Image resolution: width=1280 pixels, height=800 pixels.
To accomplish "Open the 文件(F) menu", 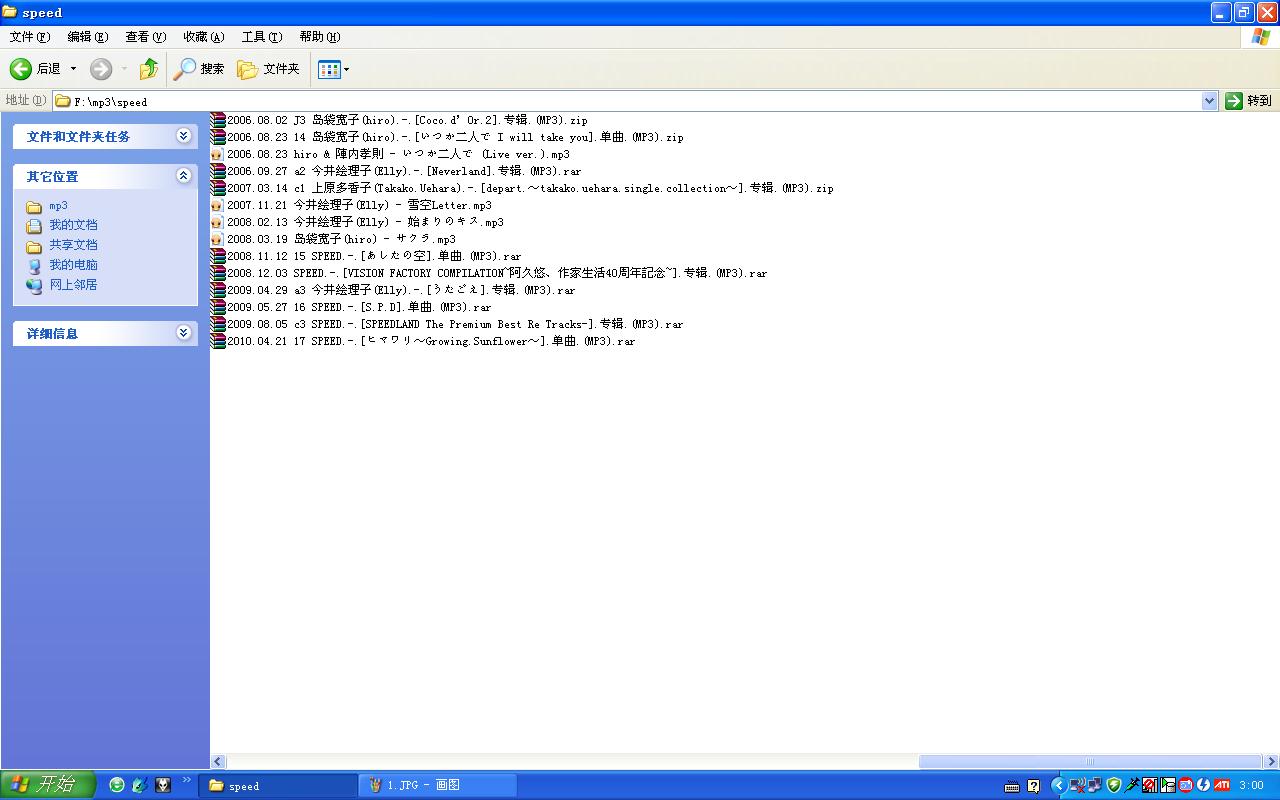I will [30, 37].
